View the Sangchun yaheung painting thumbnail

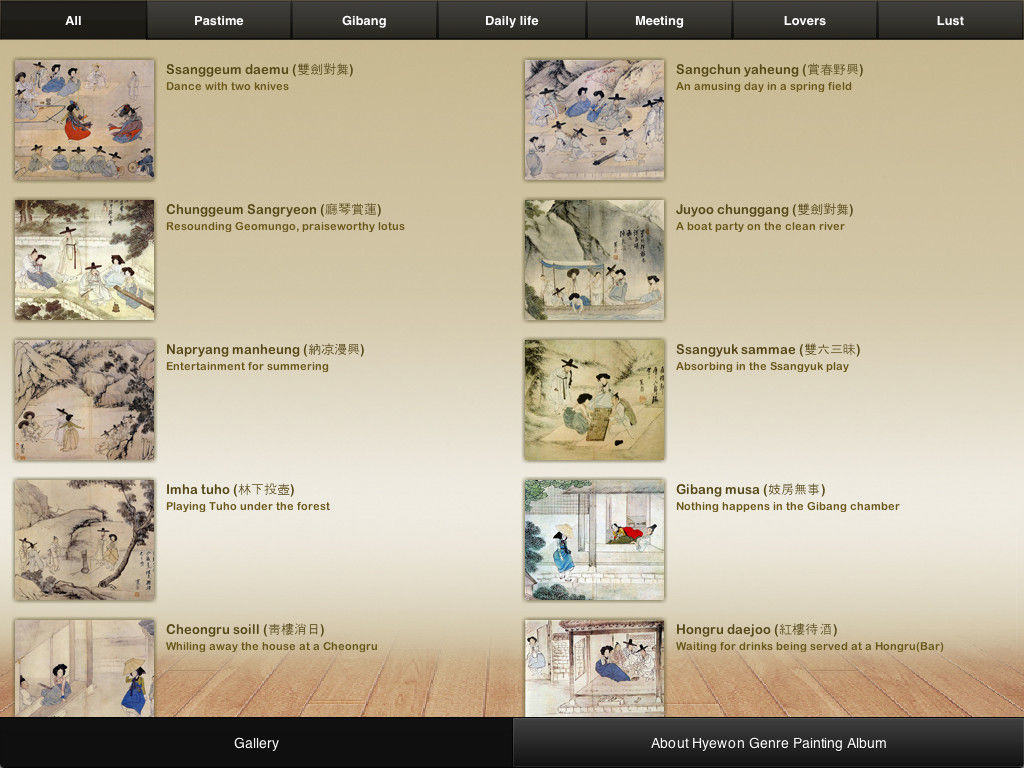point(594,120)
